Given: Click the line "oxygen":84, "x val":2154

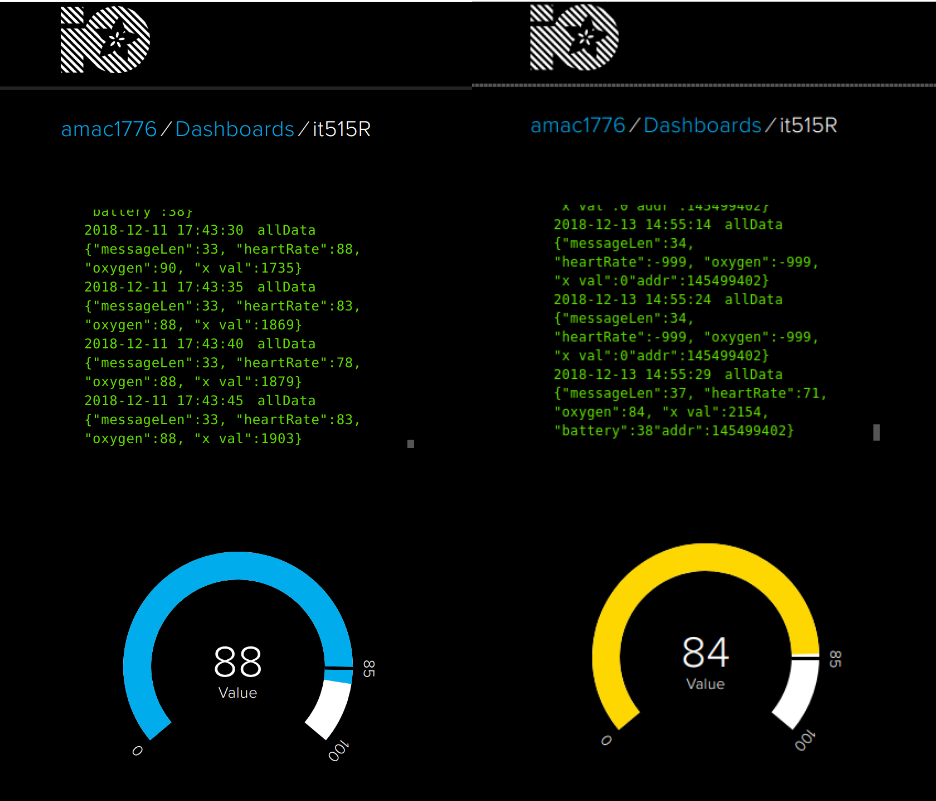Looking at the screenshot, I should coord(661,412).
